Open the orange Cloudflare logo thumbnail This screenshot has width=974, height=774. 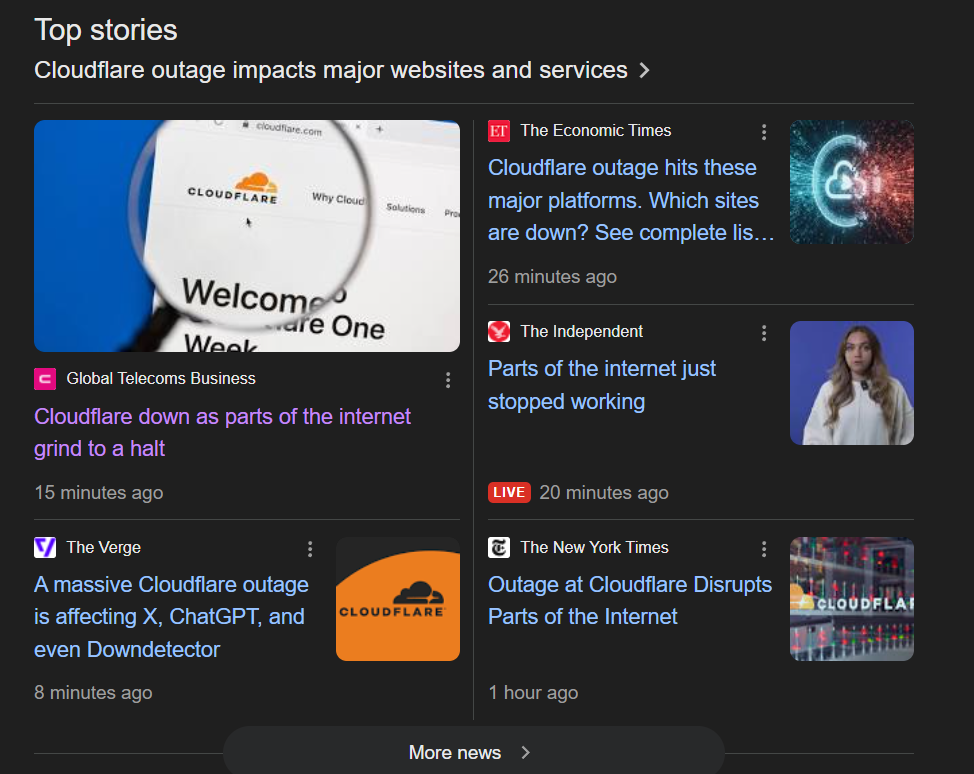coord(398,599)
